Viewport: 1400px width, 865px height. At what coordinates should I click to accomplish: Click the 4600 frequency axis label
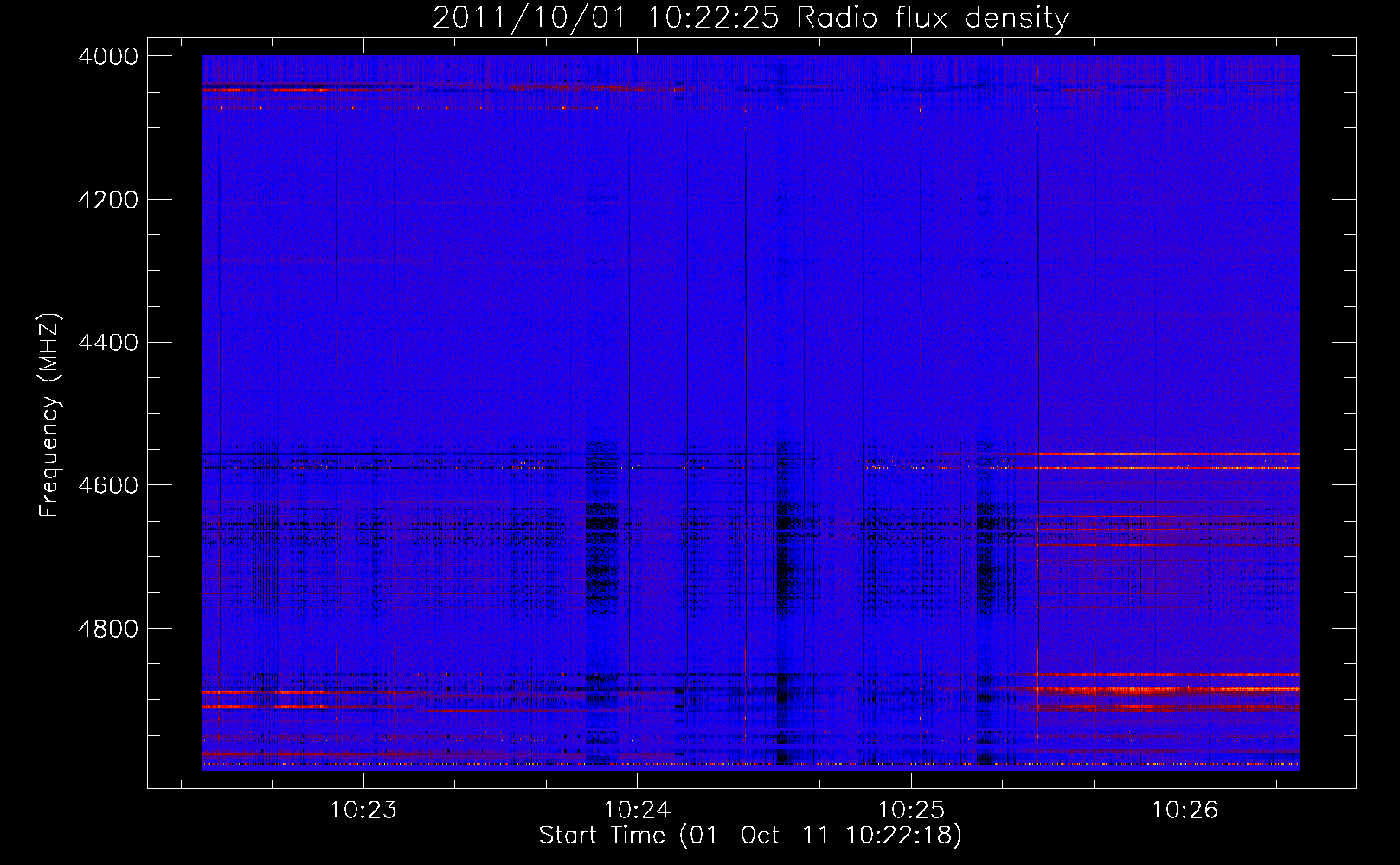click(108, 485)
